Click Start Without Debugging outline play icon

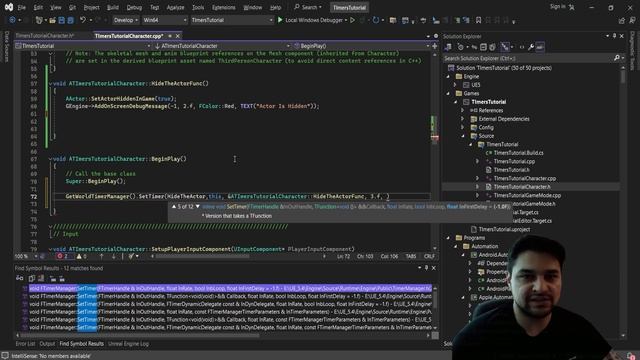point(352,20)
